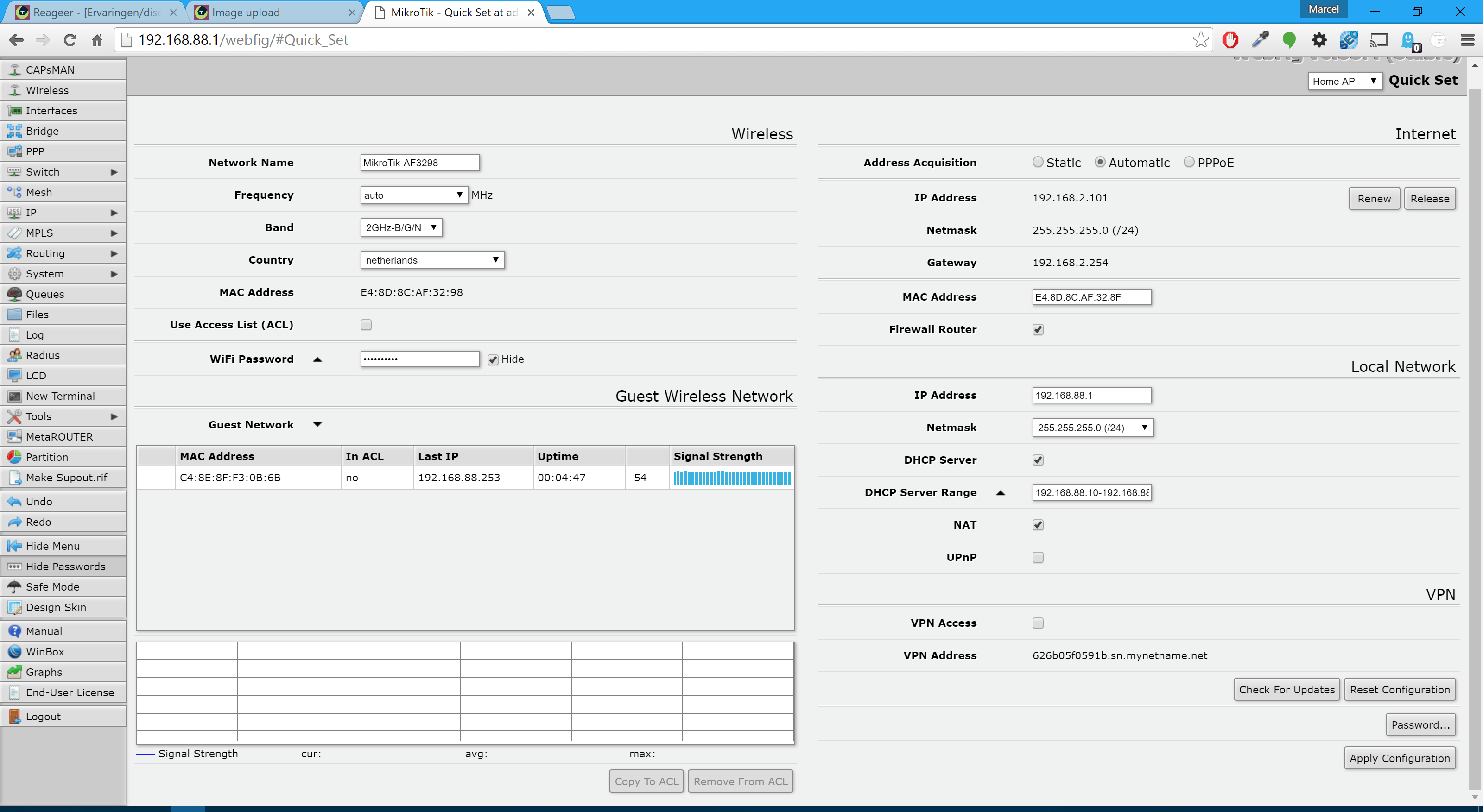Screen dimensions: 1483x812
Task: Expand the Guest Network section
Action: pyautogui.click(x=317, y=425)
